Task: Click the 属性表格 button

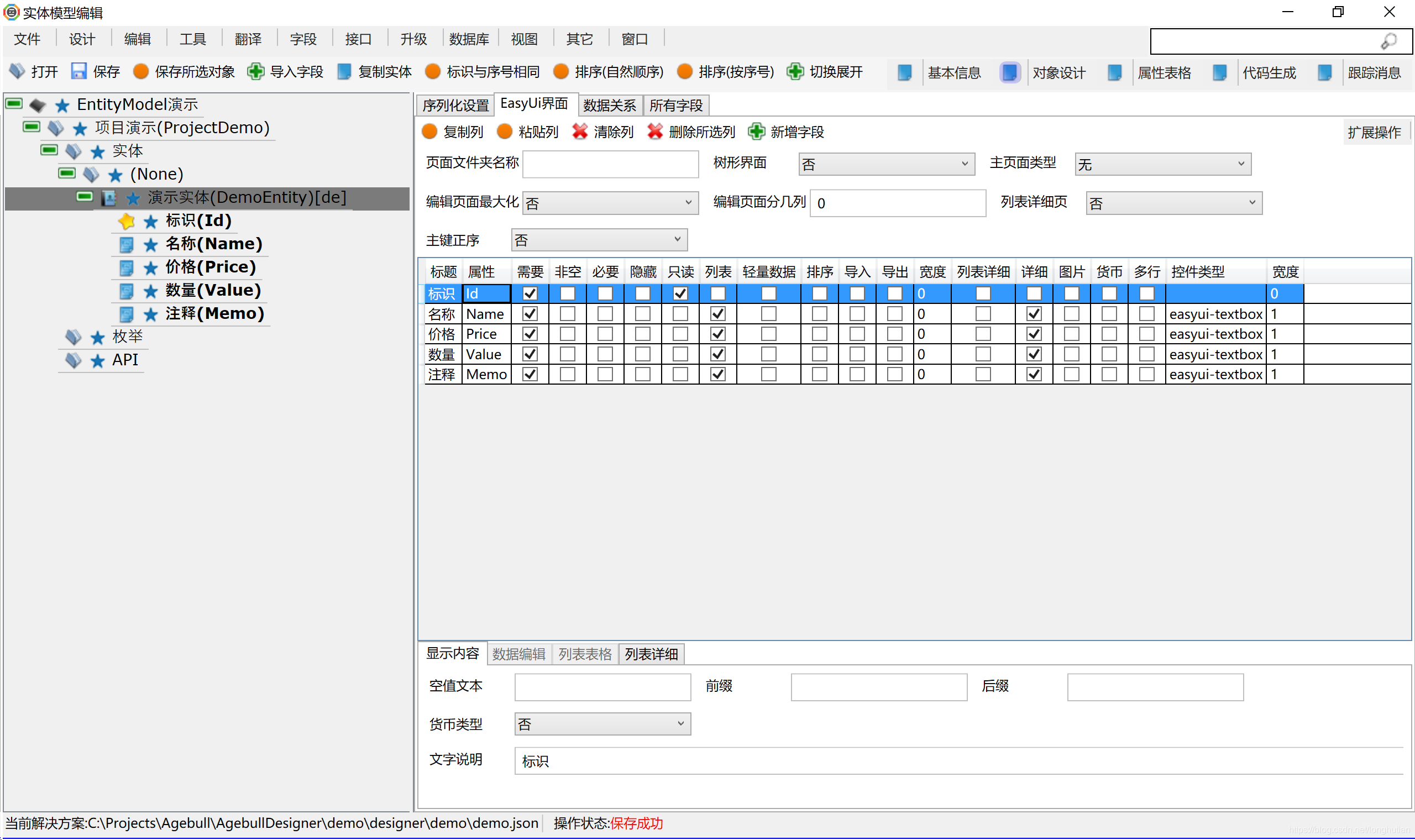Action: click(x=1165, y=72)
